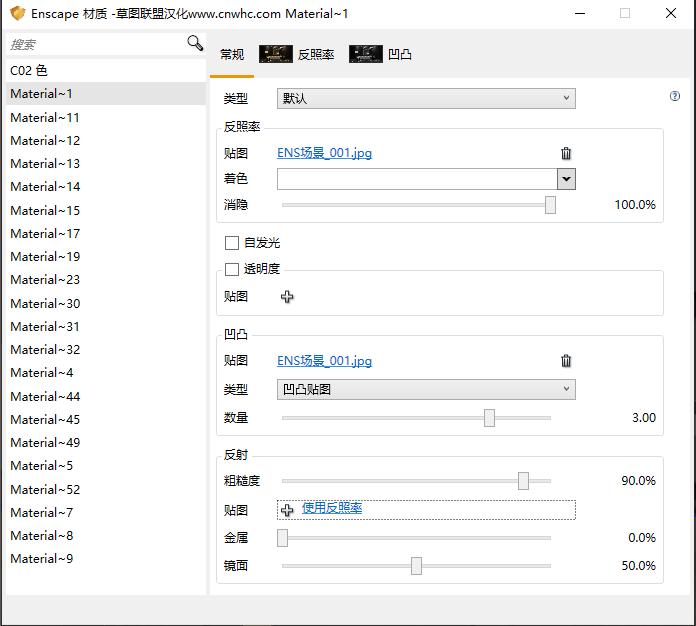Adjust the 消隐 slider handle
The width and height of the screenshot is (696, 626).
tap(550, 205)
